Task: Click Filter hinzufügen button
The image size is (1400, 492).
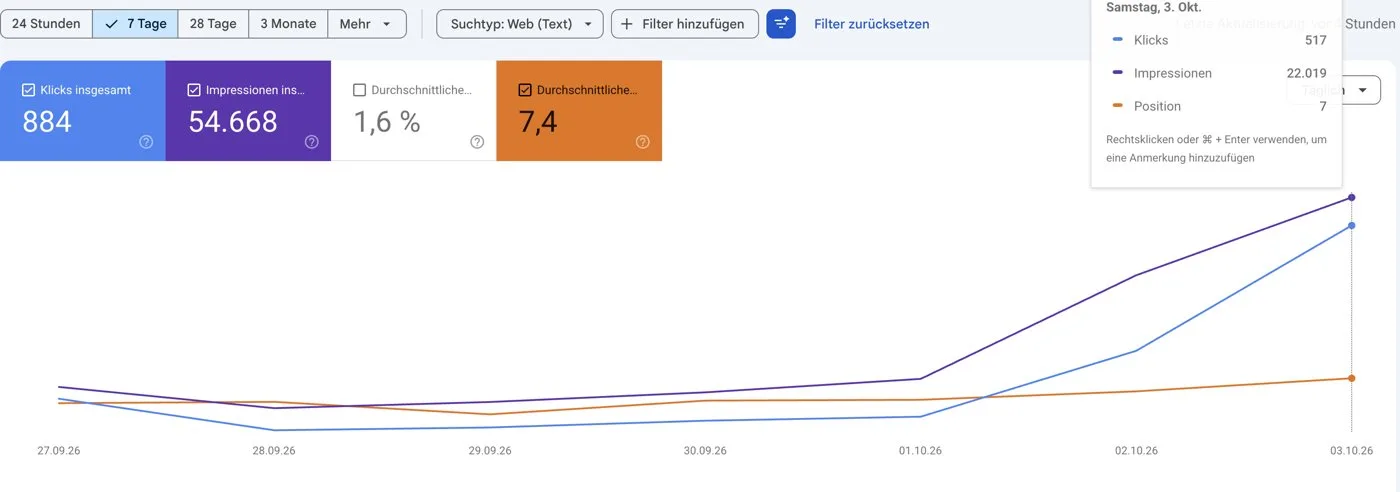Action: coord(685,24)
